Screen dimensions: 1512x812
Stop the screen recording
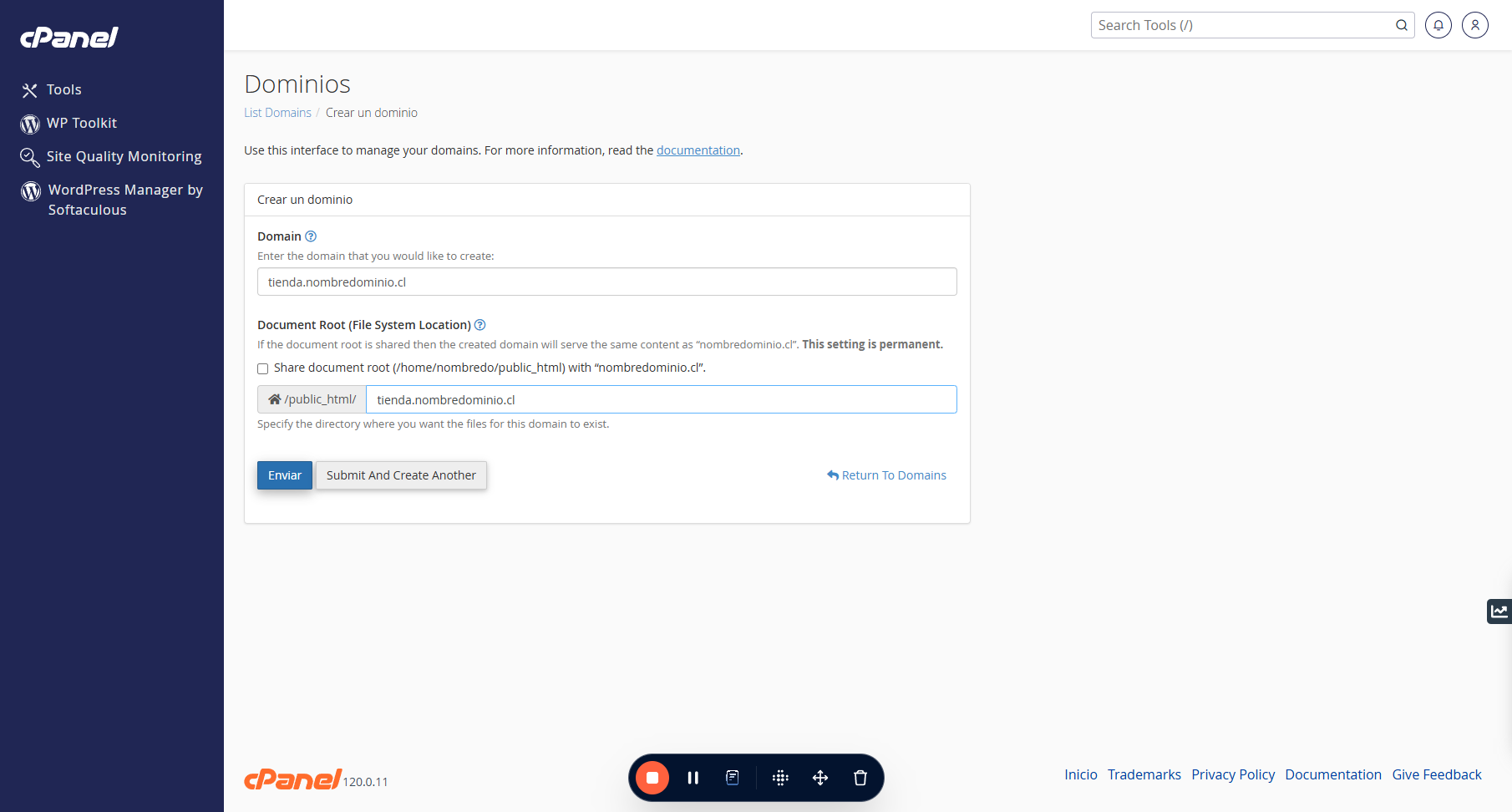coord(652,778)
